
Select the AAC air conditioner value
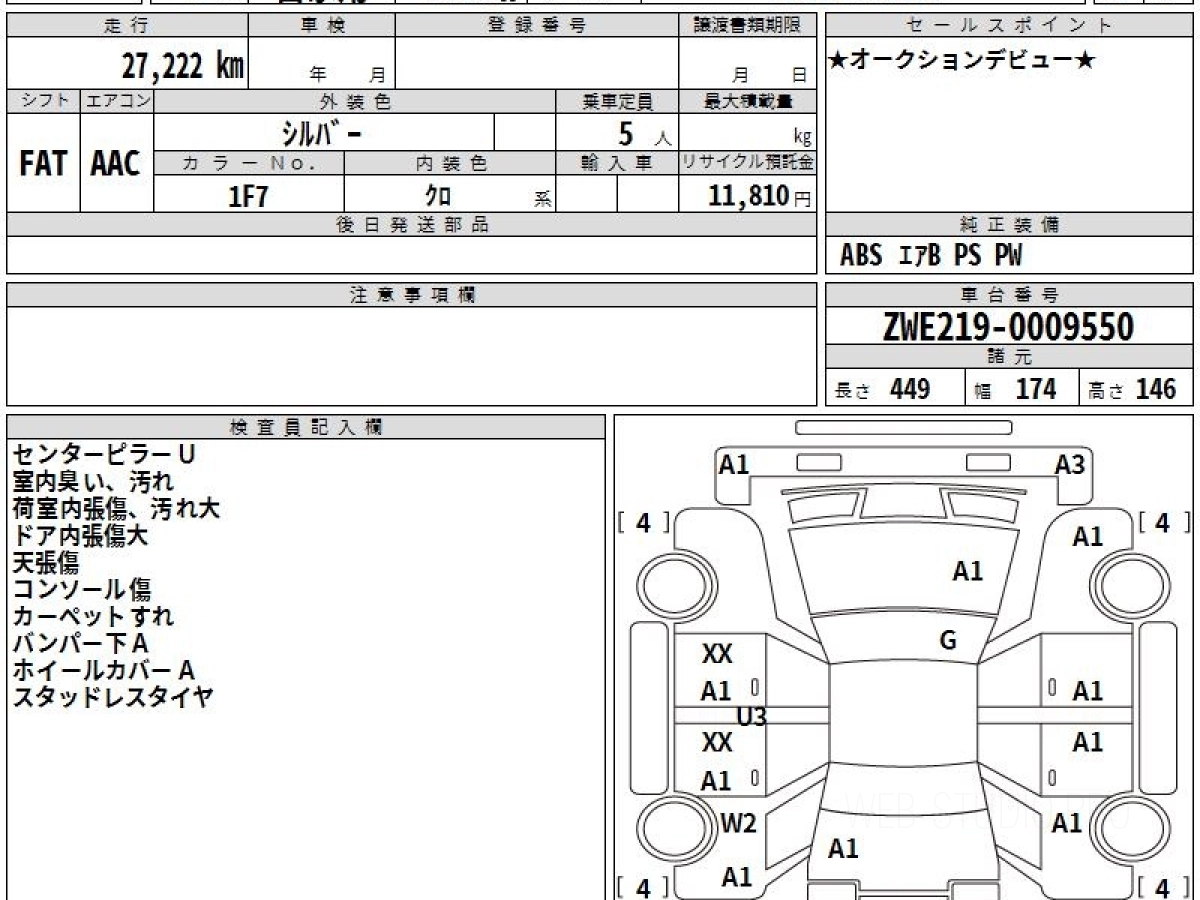[x=116, y=164]
